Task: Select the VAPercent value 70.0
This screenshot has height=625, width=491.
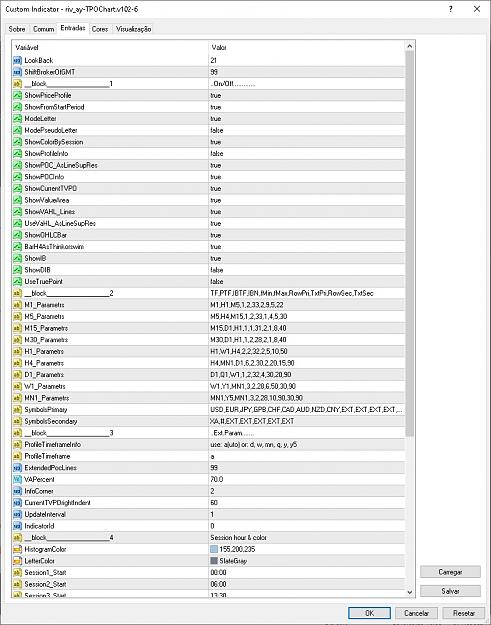Action: coord(216,479)
